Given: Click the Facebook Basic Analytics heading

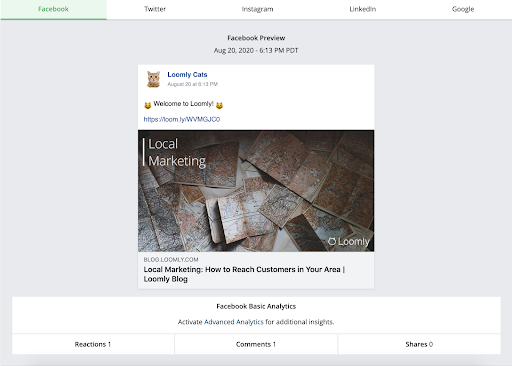Looking at the screenshot, I should (256, 306).
